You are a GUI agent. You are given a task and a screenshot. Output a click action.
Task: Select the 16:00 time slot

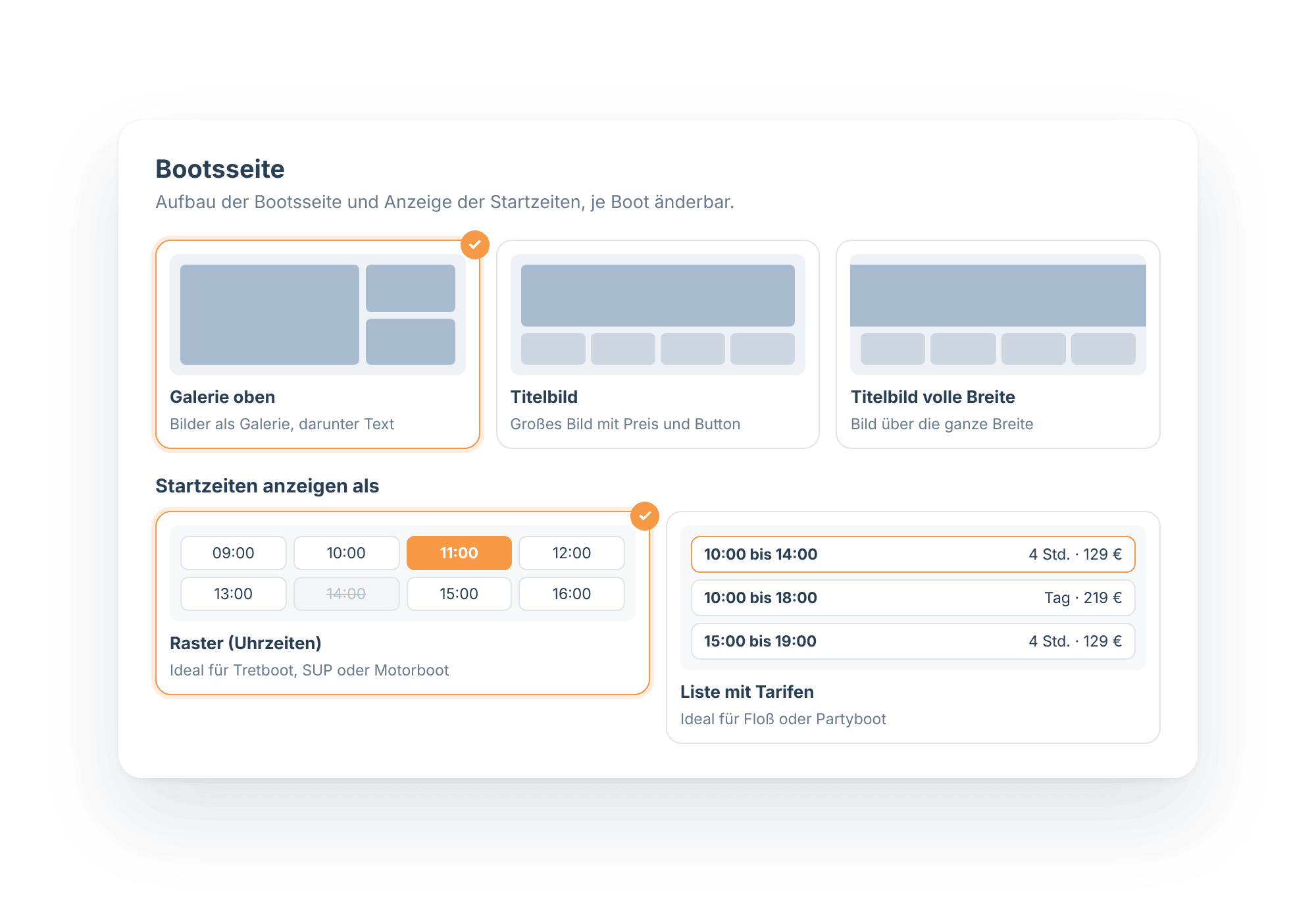pos(572,594)
